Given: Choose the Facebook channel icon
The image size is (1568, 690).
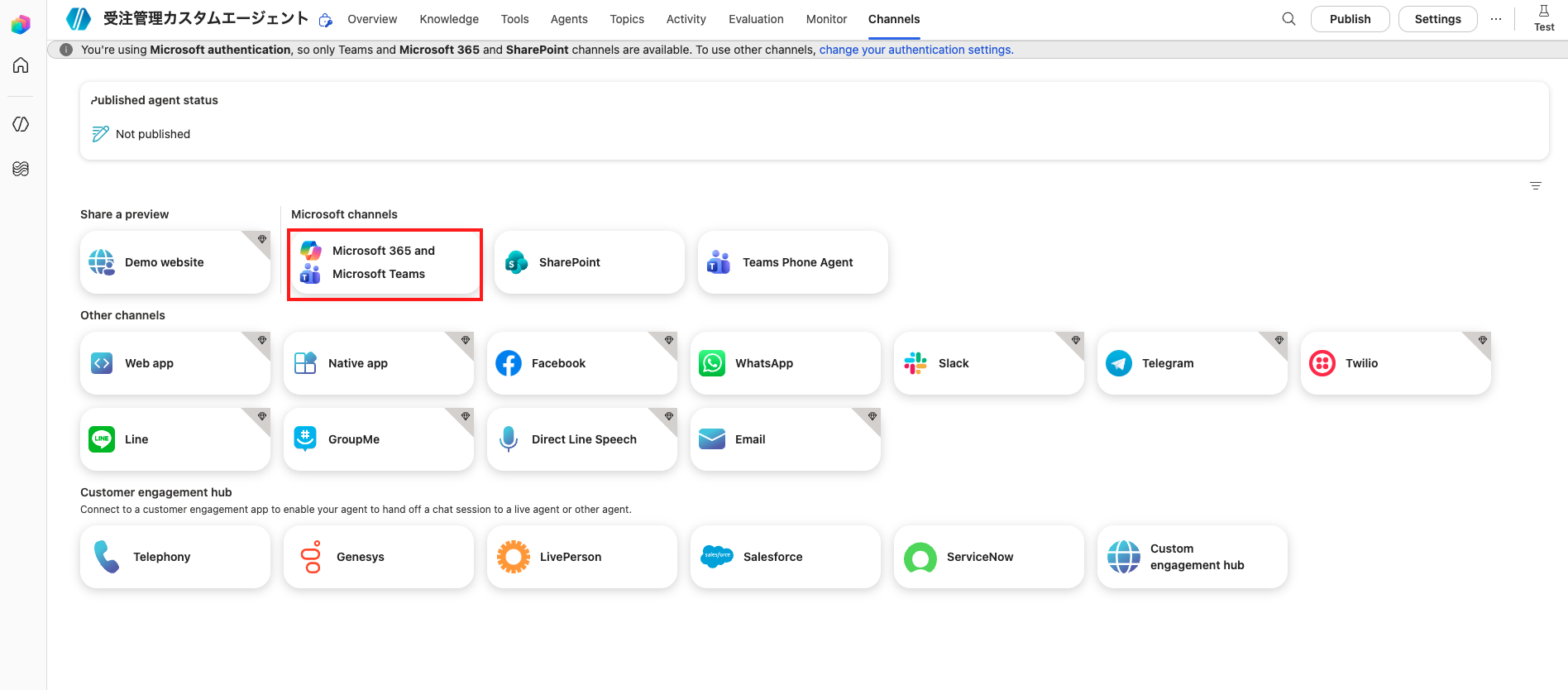Looking at the screenshot, I should (x=509, y=363).
